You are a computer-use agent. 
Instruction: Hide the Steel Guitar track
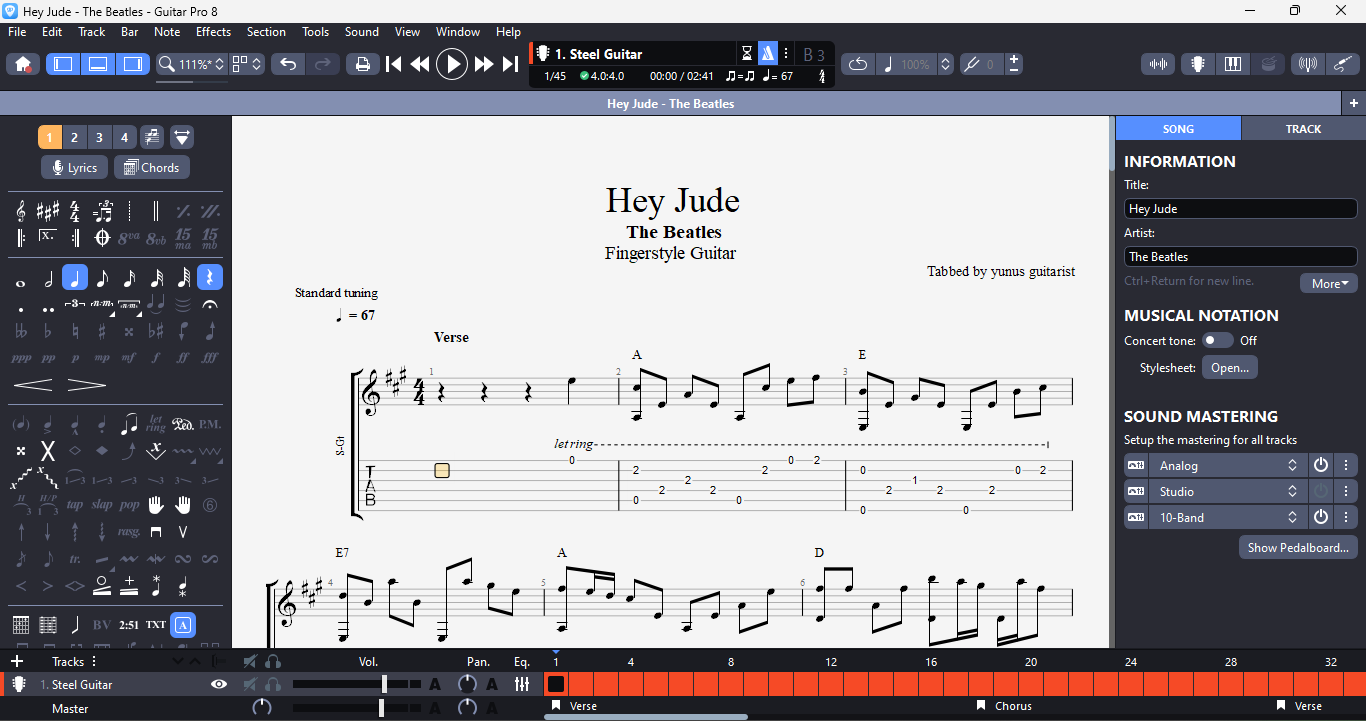point(219,684)
